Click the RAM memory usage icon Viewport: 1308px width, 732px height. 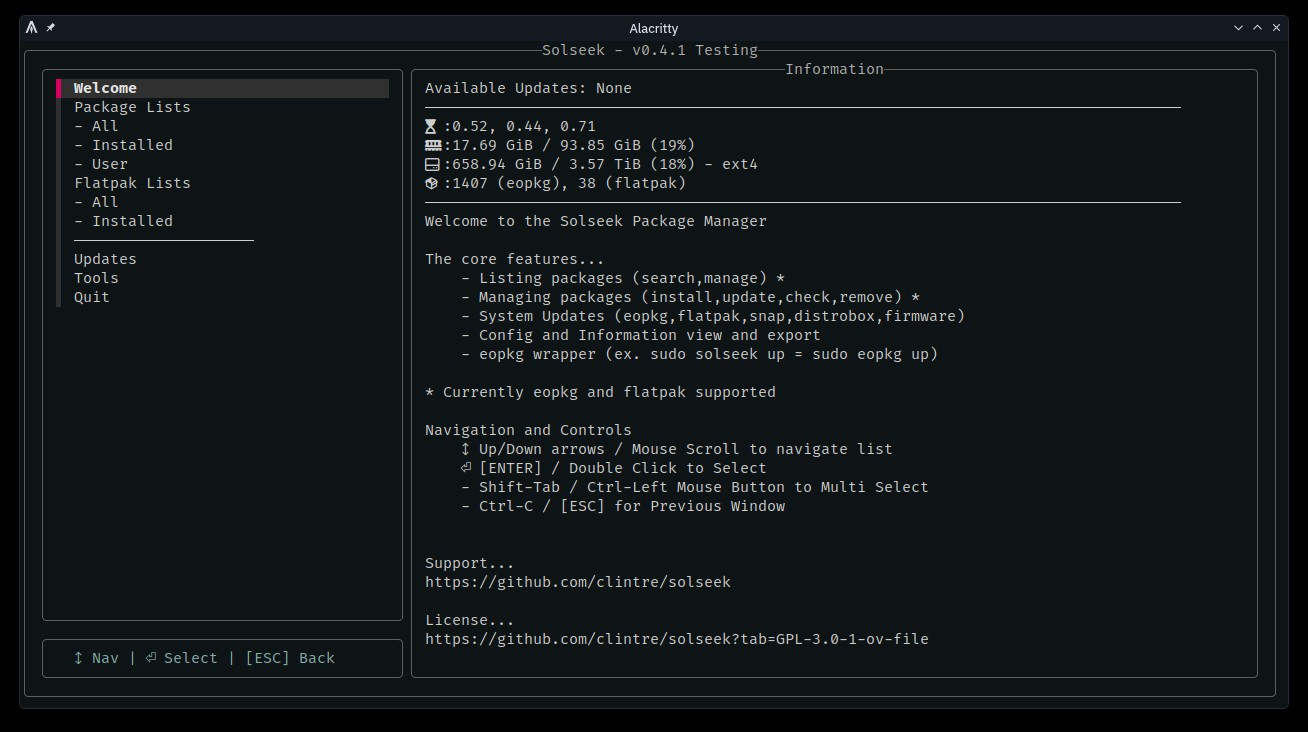point(431,145)
